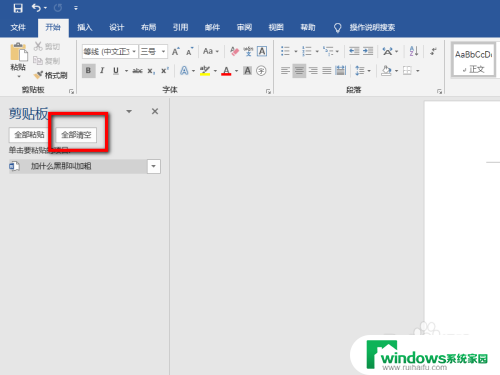Center the text alignment

299,71
